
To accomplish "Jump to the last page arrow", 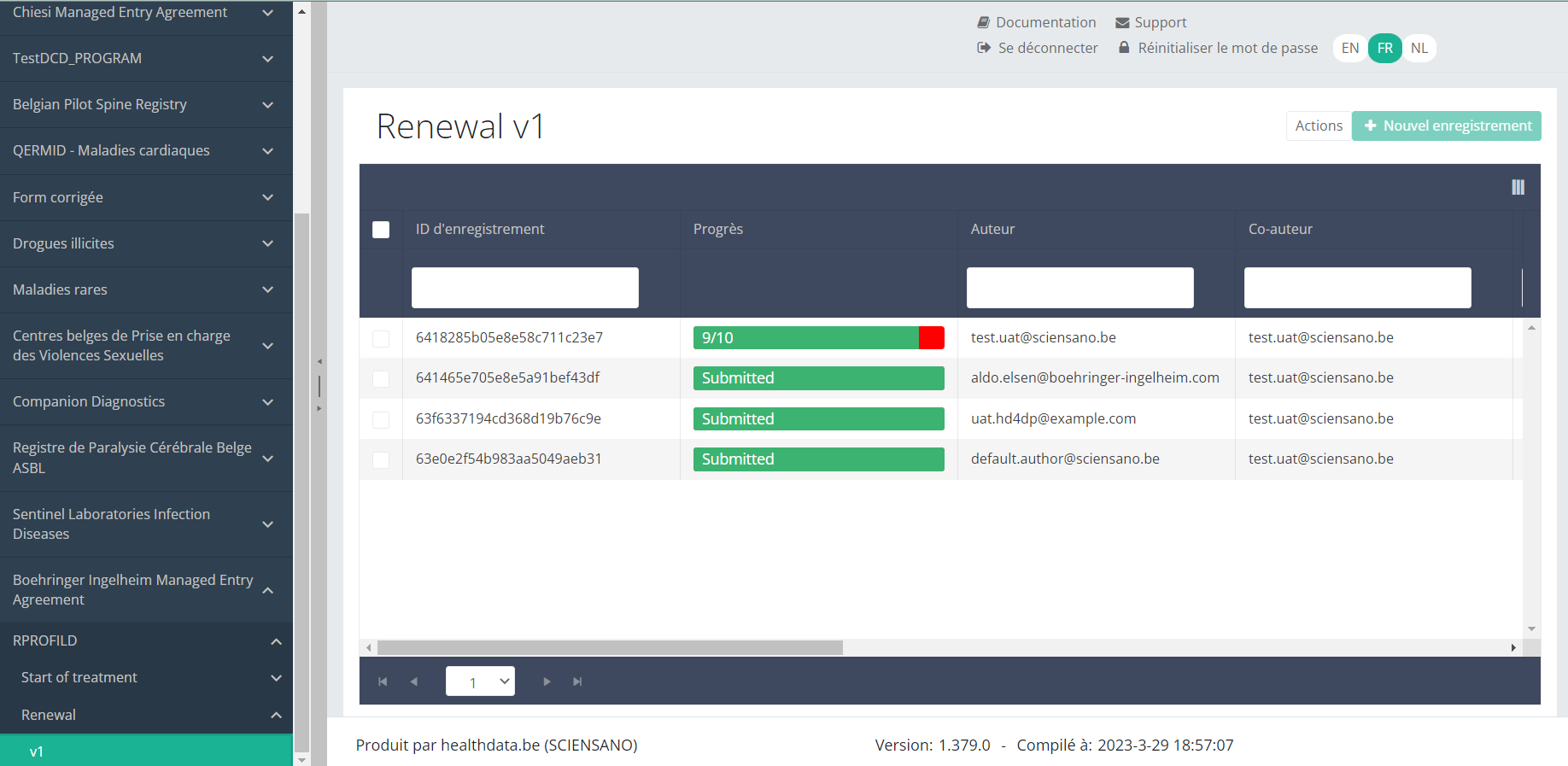I will [x=577, y=681].
